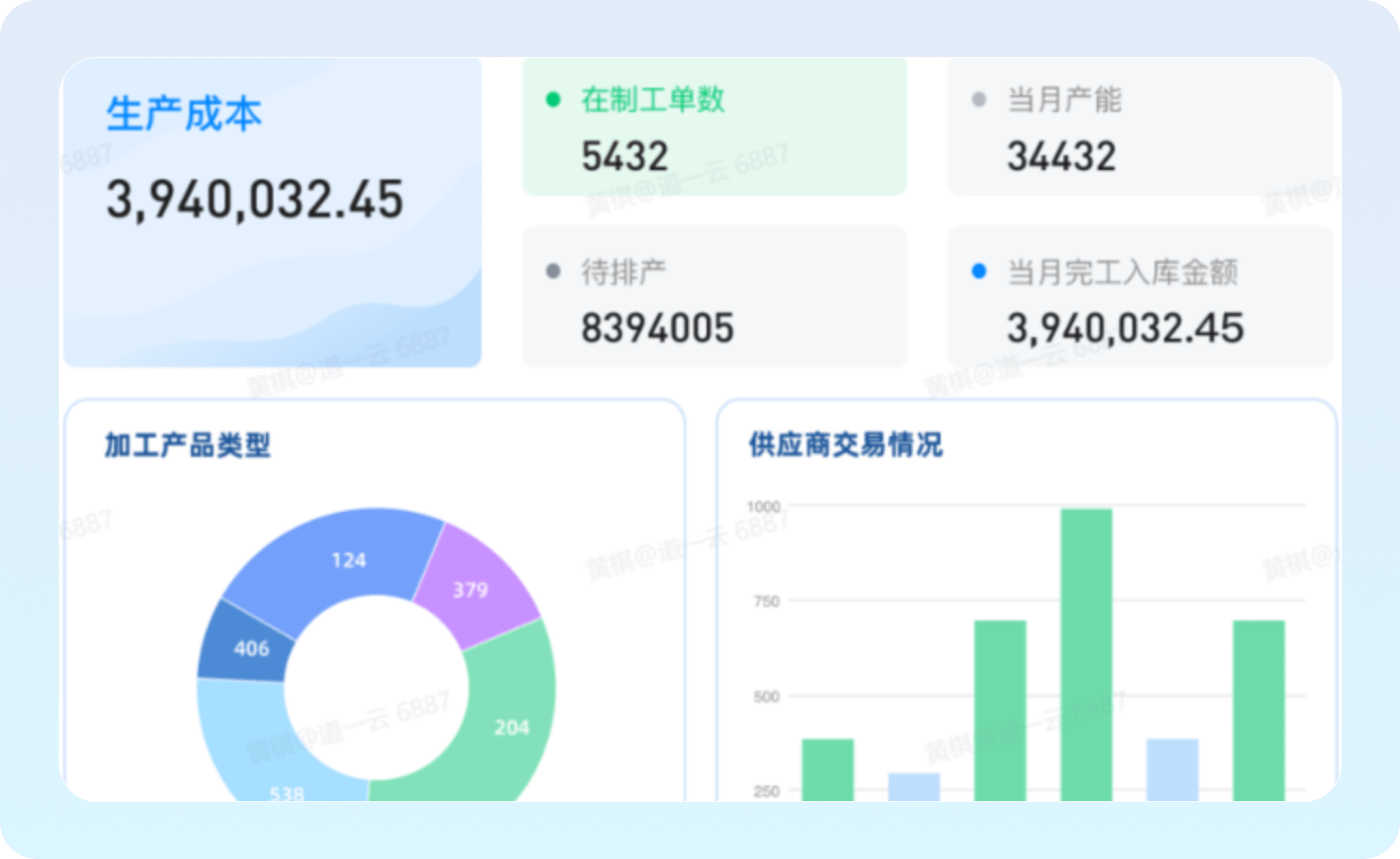1400x859 pixels.
Task: Select the 在制工单数 value 5432
Action: (x=624, y=156)
